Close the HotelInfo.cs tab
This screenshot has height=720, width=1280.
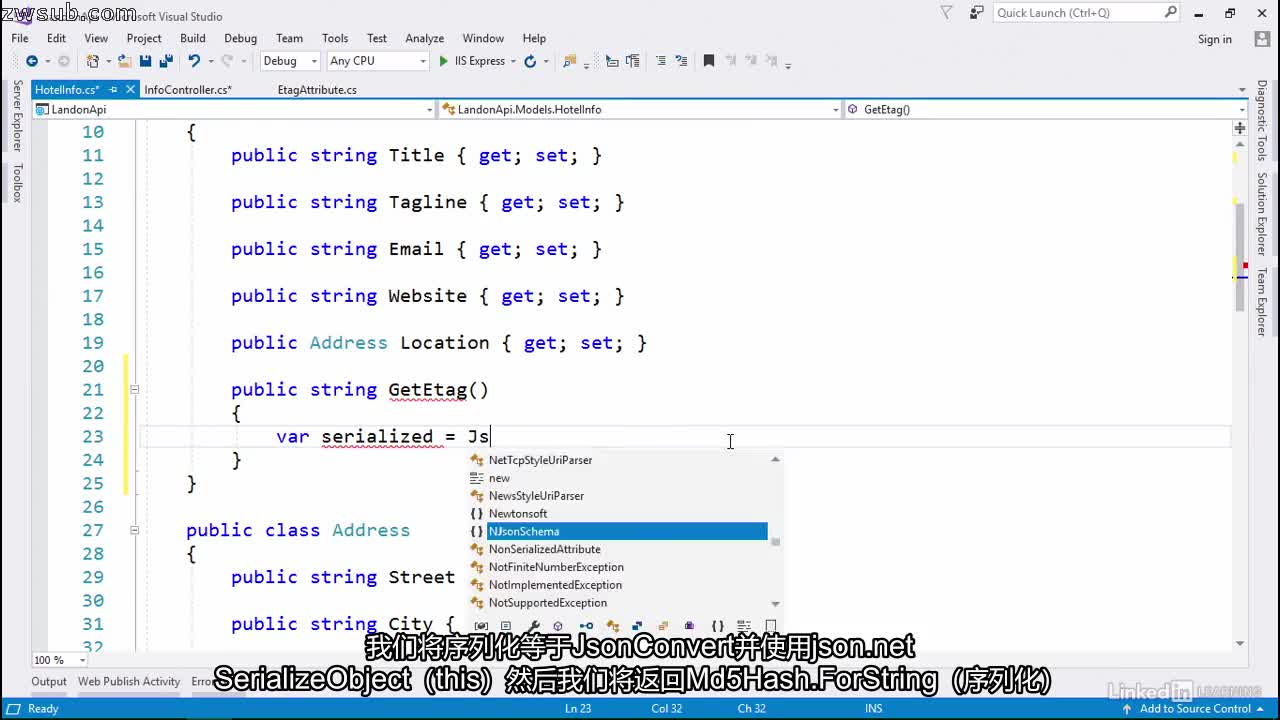point(129,90)
